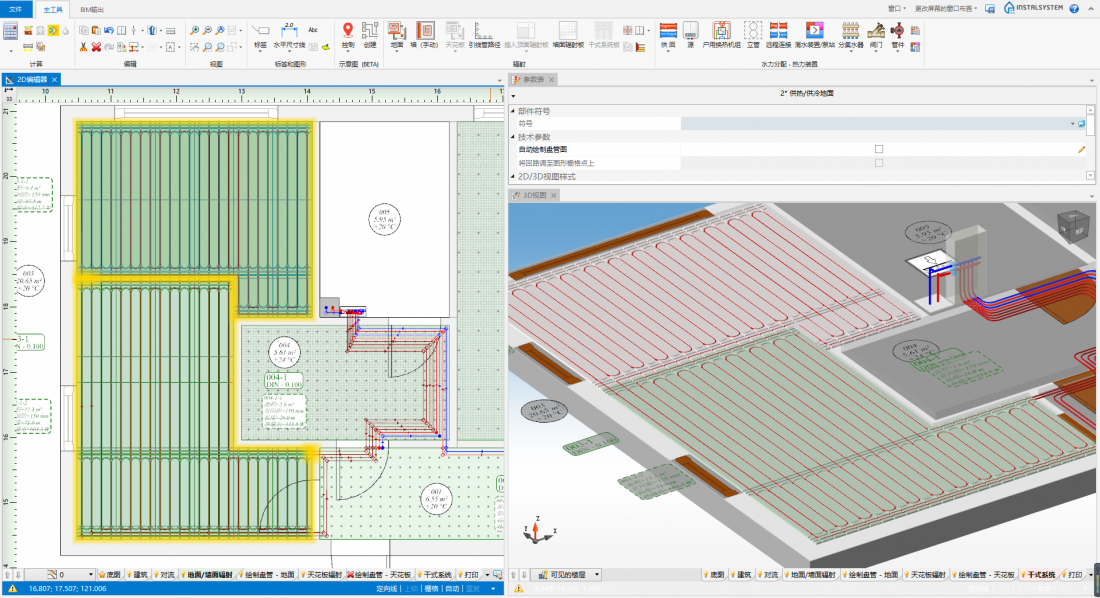Click the 户用换热机组 icon
This screenshot has height=598, width=1100.
pyautogui.click(x=721, y=31)
